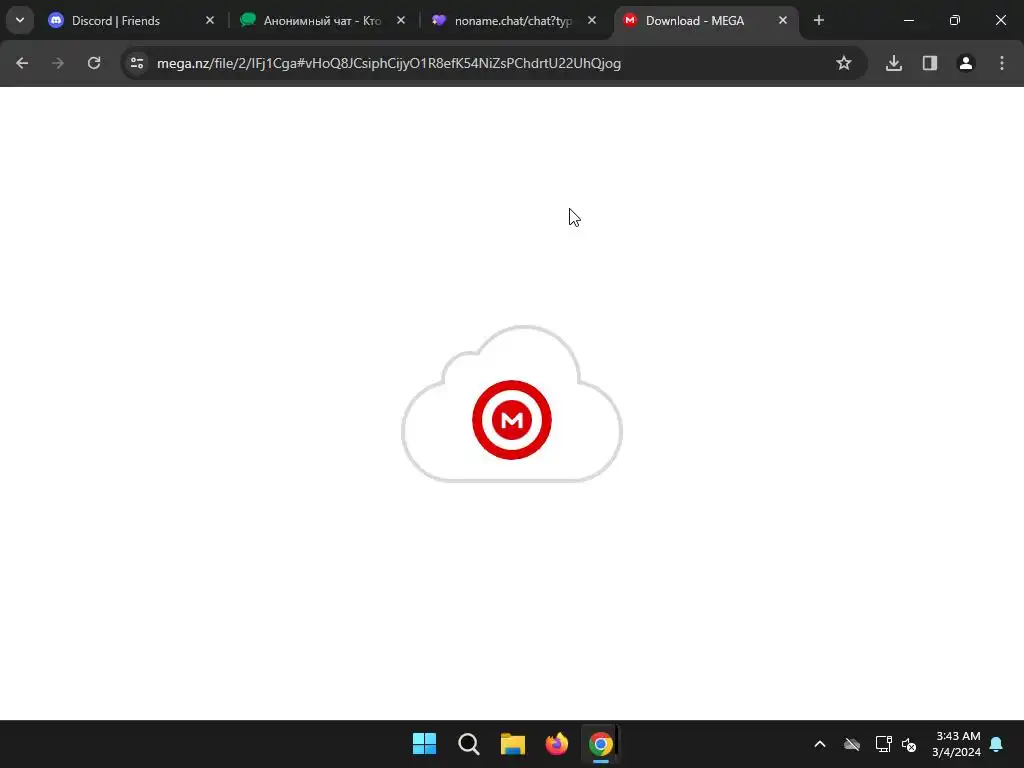Open the notifications bell
This screenshot has height=768, width=1024.
tap(997, 744)
